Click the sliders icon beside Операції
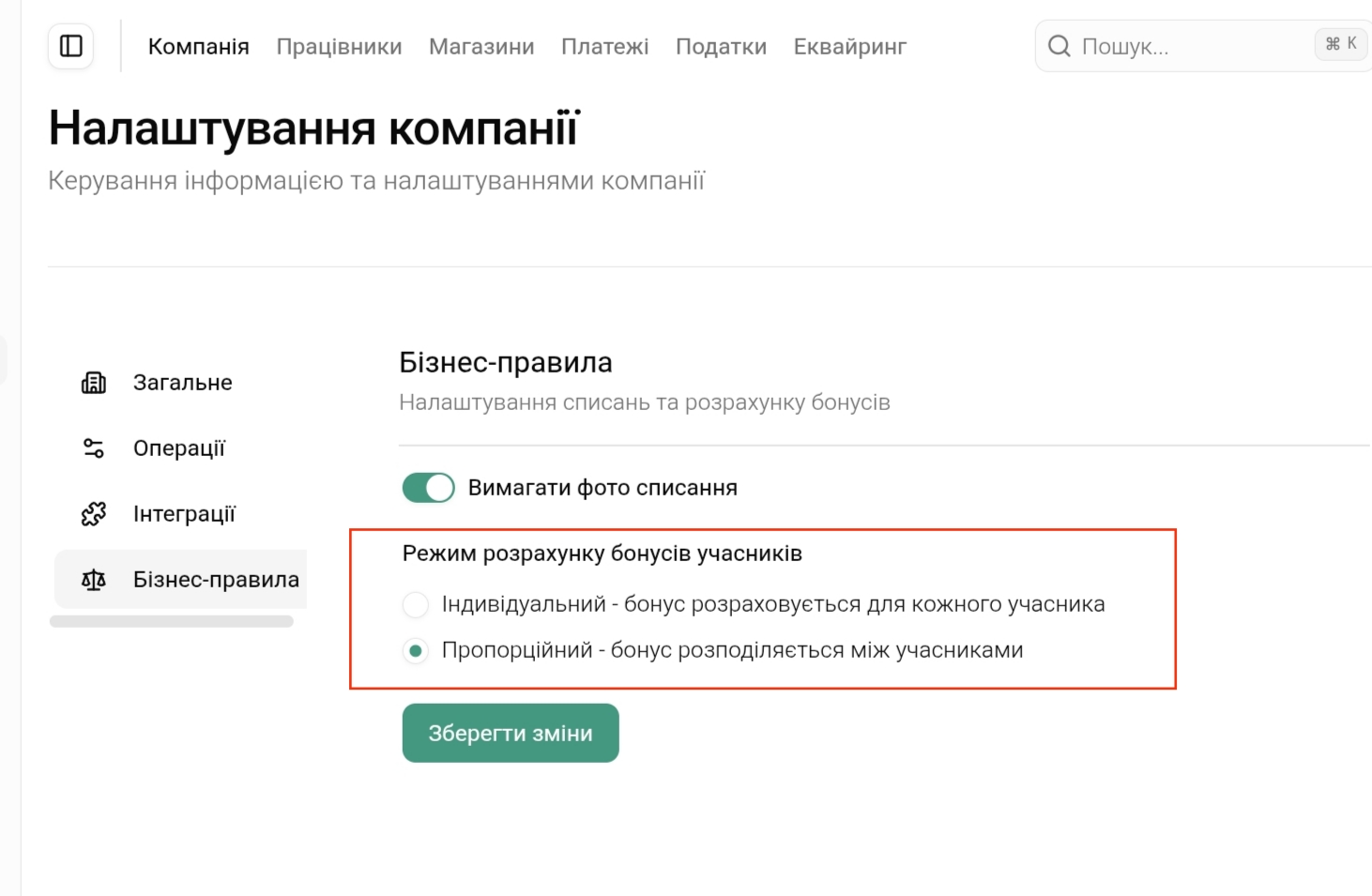Image resolution: width=1372 pixels, height=896 pixels. coord(94,448)
